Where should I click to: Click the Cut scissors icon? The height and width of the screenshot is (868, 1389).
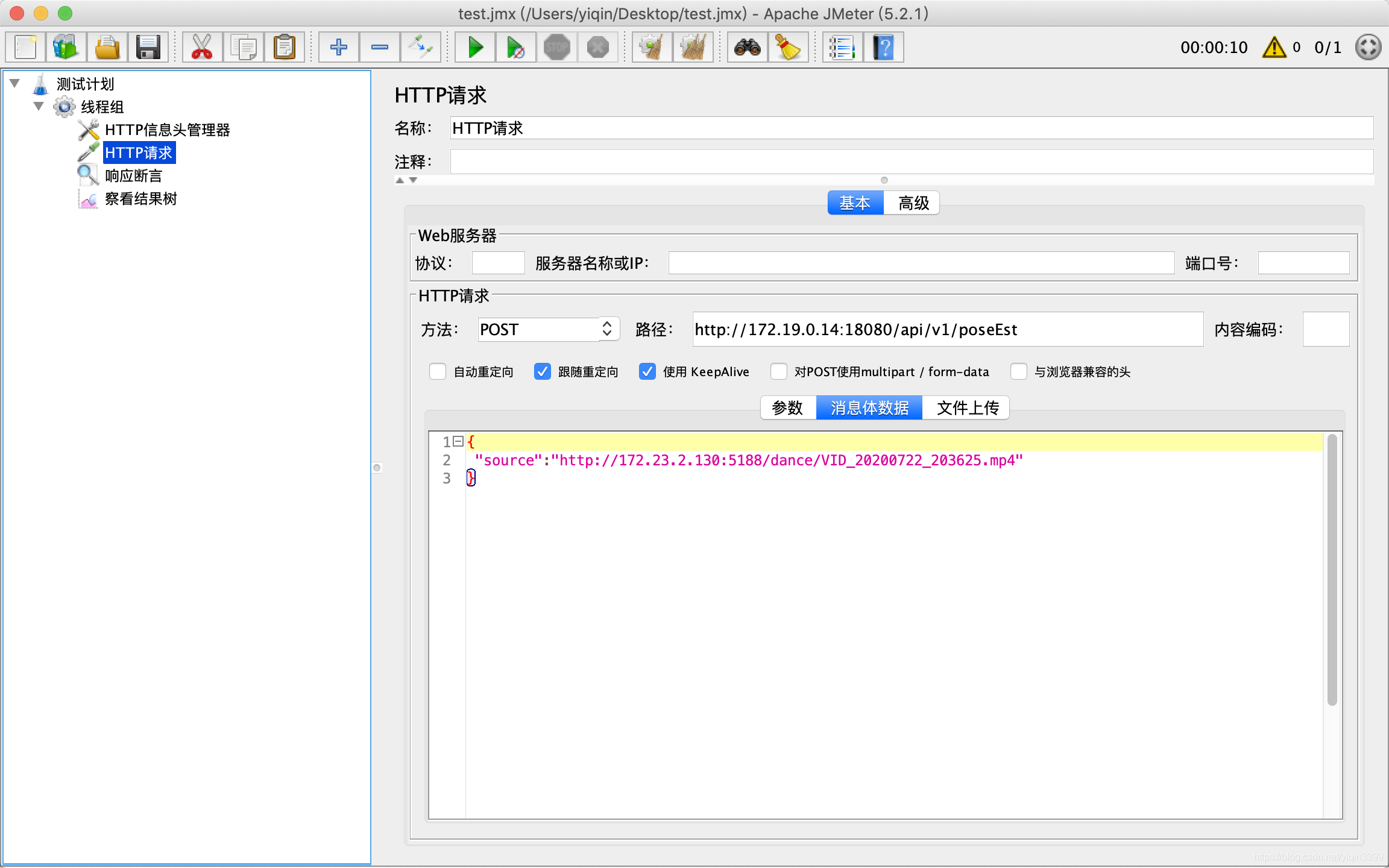pyautogui.click(x=201, y=47)
